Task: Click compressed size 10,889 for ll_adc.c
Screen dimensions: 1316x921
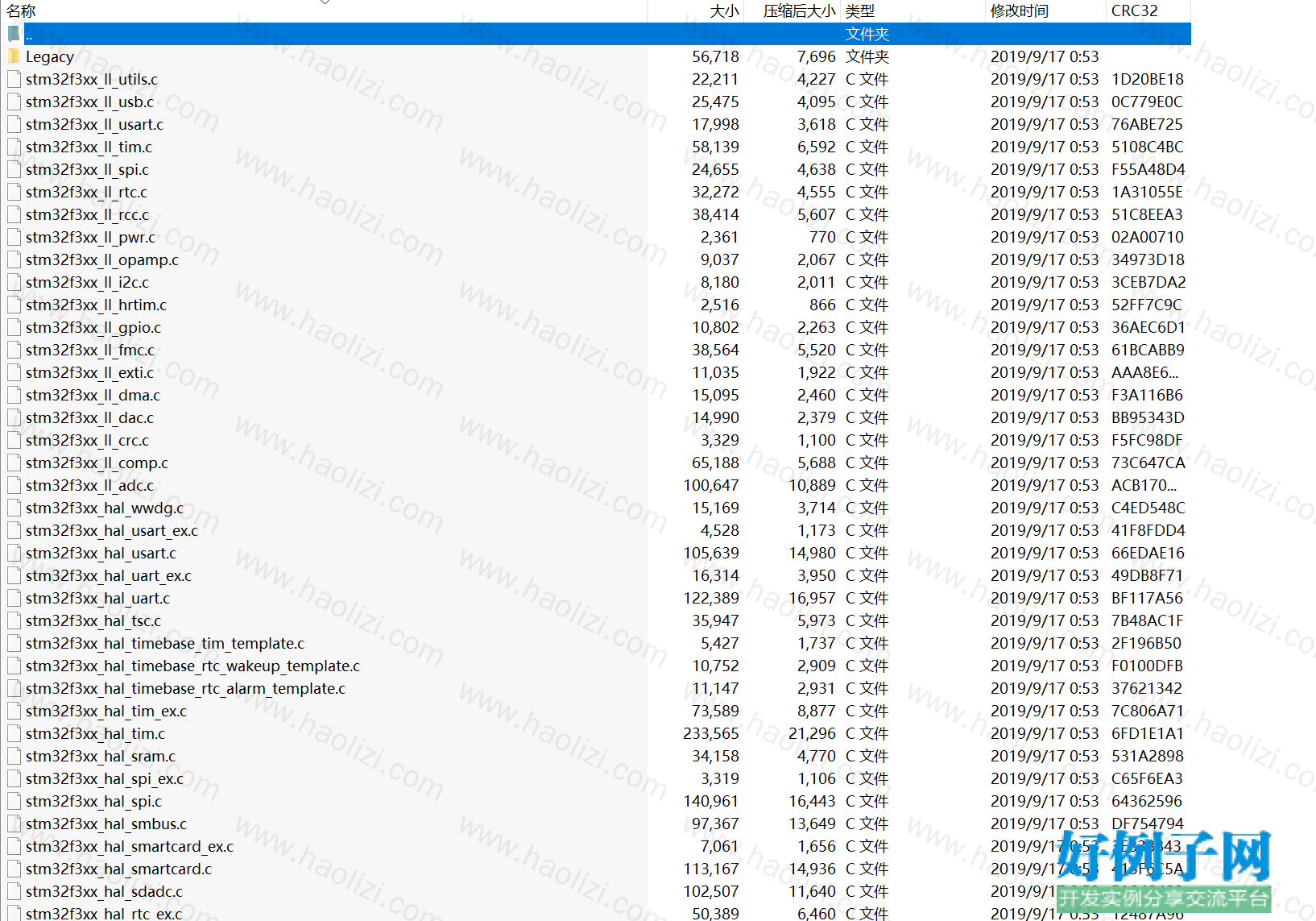Action: click(813, 485)
